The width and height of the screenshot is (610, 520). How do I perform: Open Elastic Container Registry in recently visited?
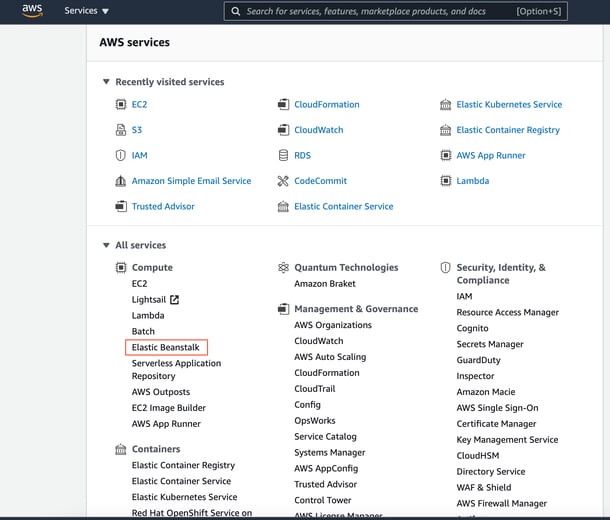508,130
